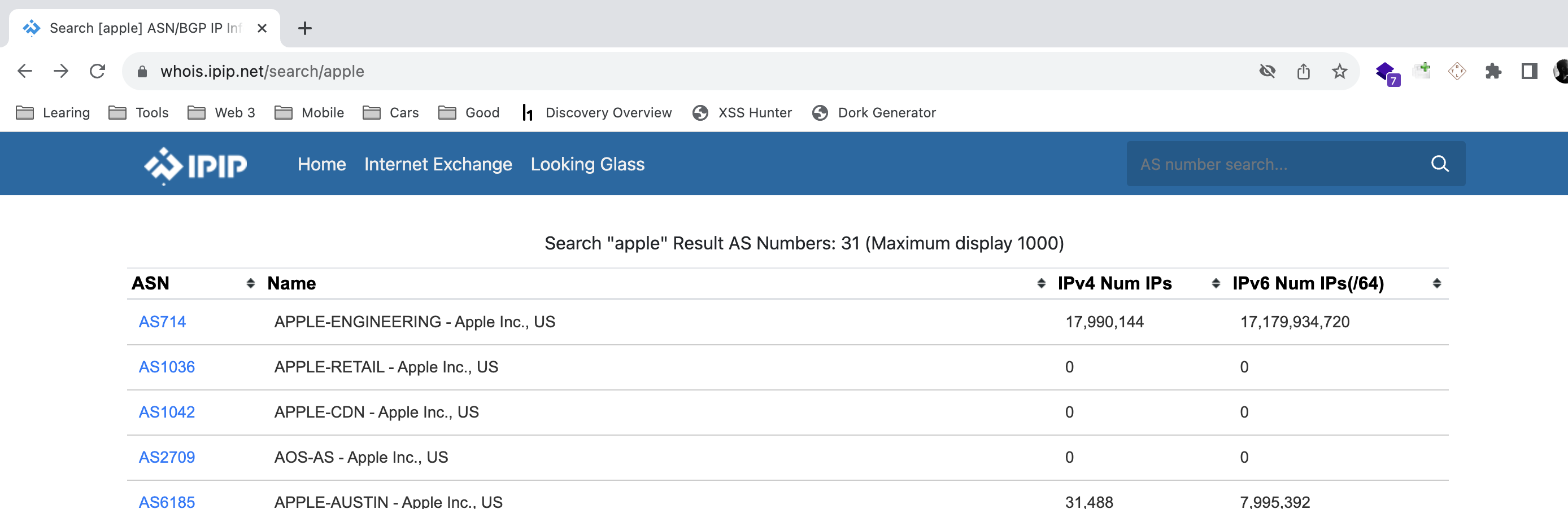Open the purple extension with badge 7
This screenshot has width=1568, height=509.
(x=1387, y=73)
